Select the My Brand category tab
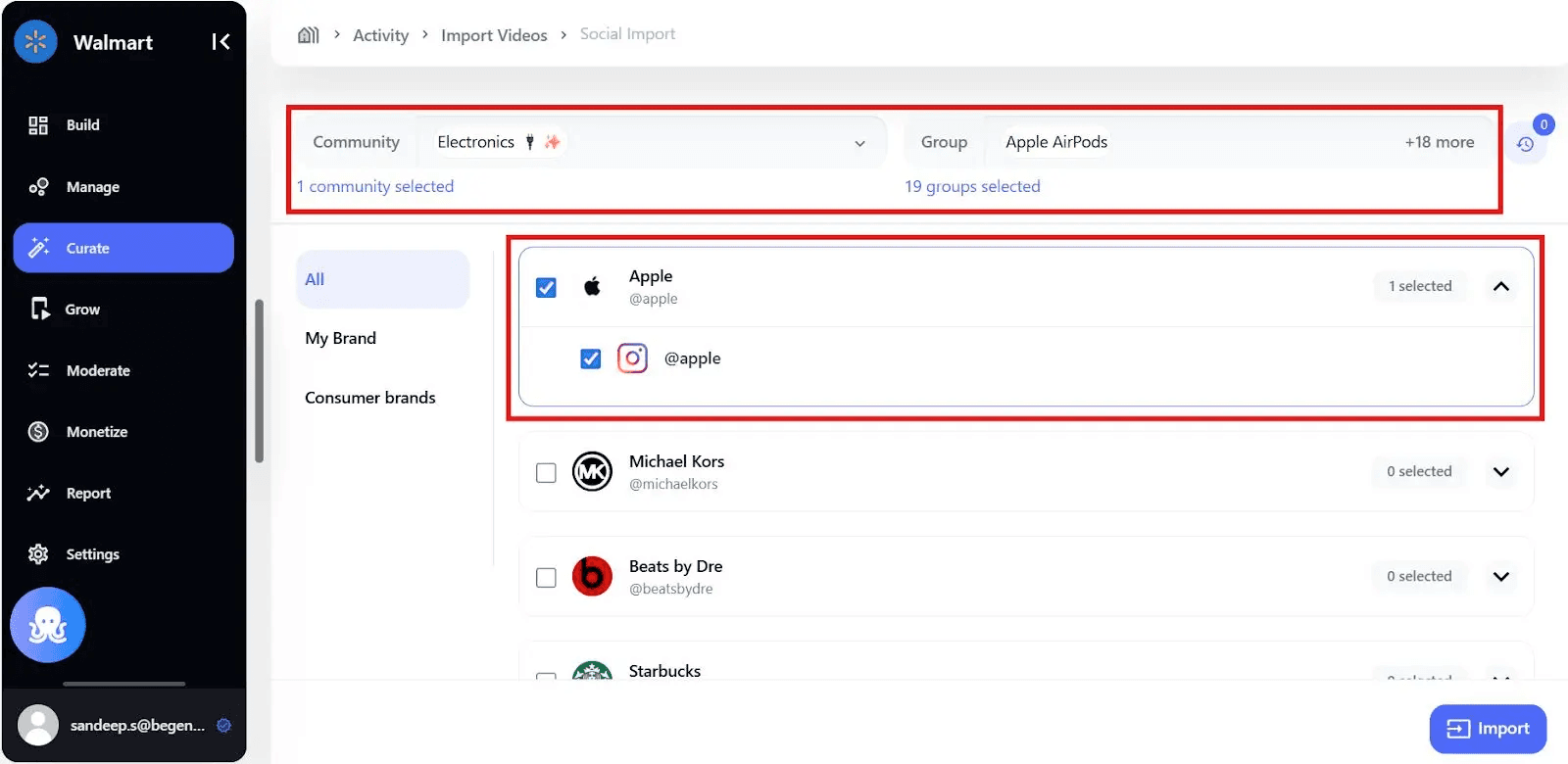1568x764 pixels. (382, 338)
